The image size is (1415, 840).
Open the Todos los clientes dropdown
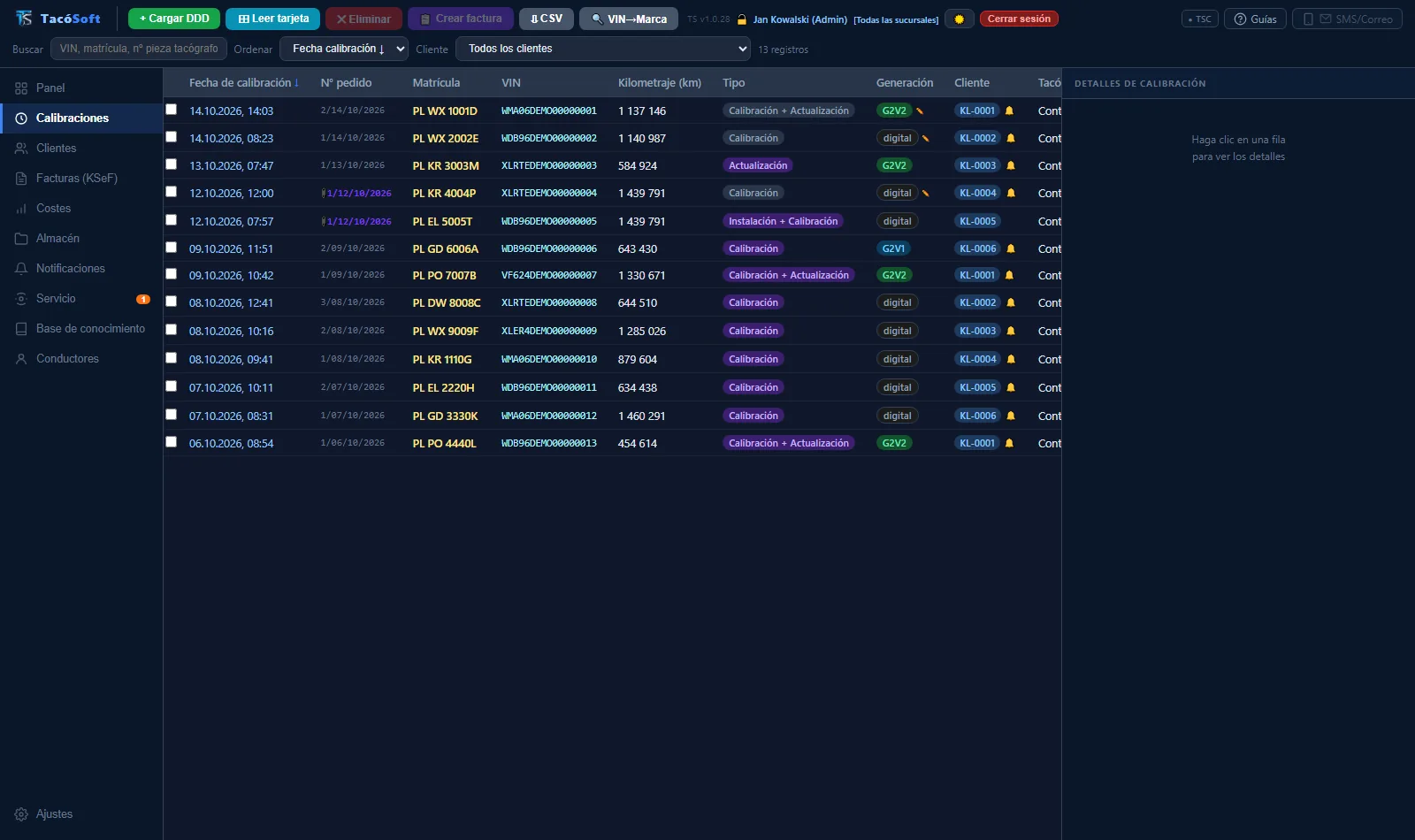603,49
